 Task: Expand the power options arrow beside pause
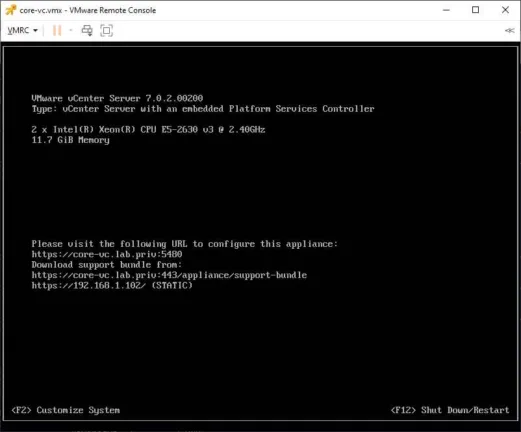71,30
